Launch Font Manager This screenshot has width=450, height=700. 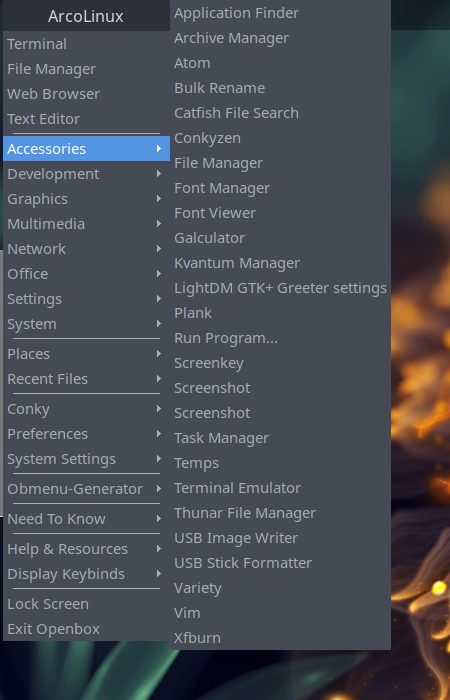click(x=280, y=188)
